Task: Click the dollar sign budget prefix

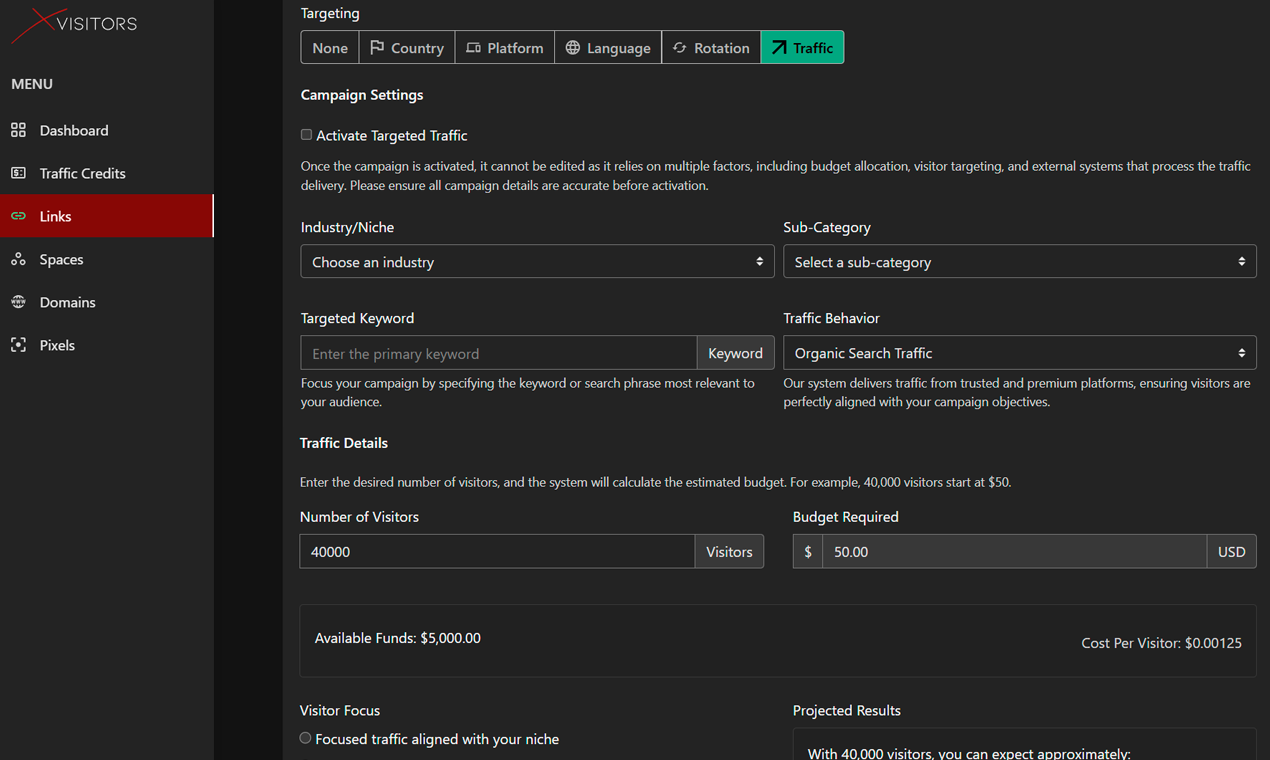Action: [x=808, y=551]
